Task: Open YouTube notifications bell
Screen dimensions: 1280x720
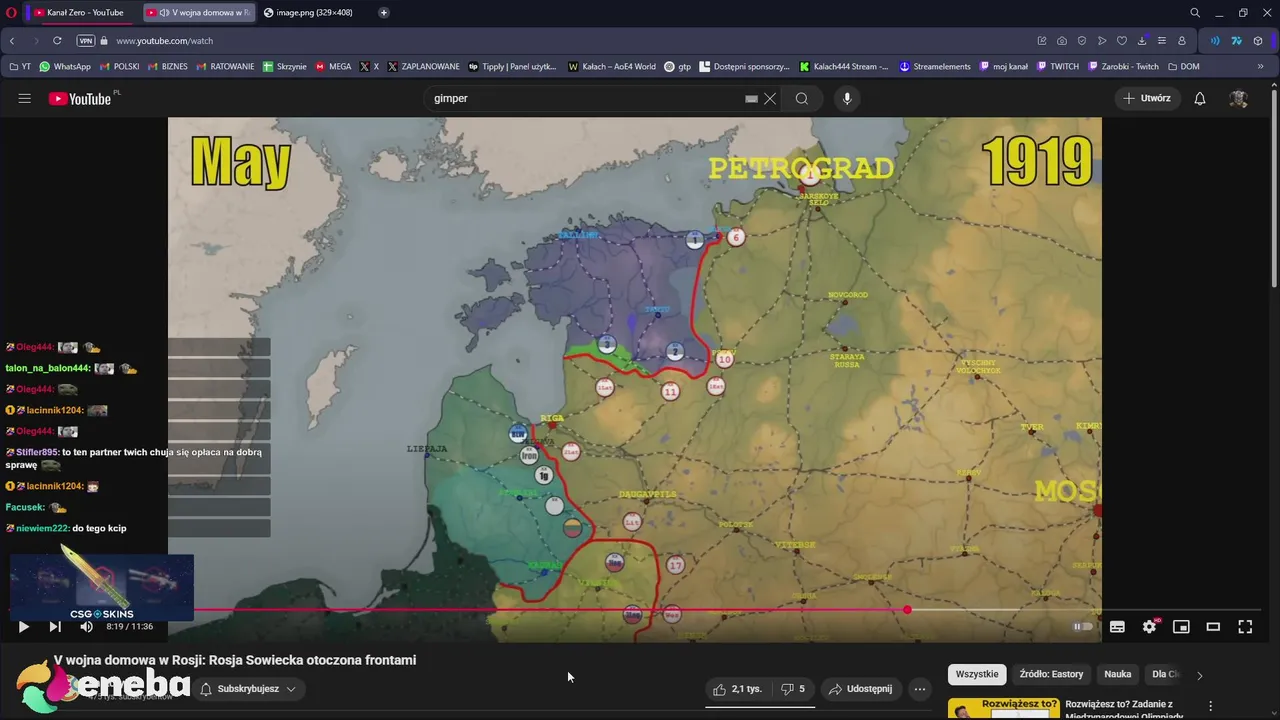Action: click(1200, 98)
